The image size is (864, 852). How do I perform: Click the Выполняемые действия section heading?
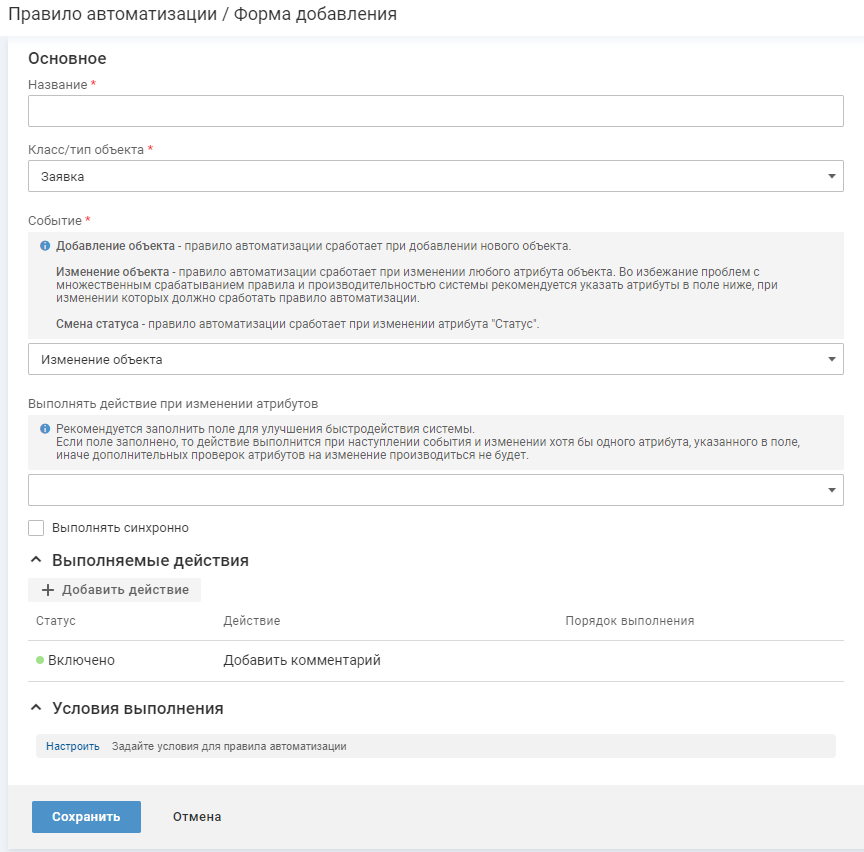pyautogui.click(x=150, y=560)
